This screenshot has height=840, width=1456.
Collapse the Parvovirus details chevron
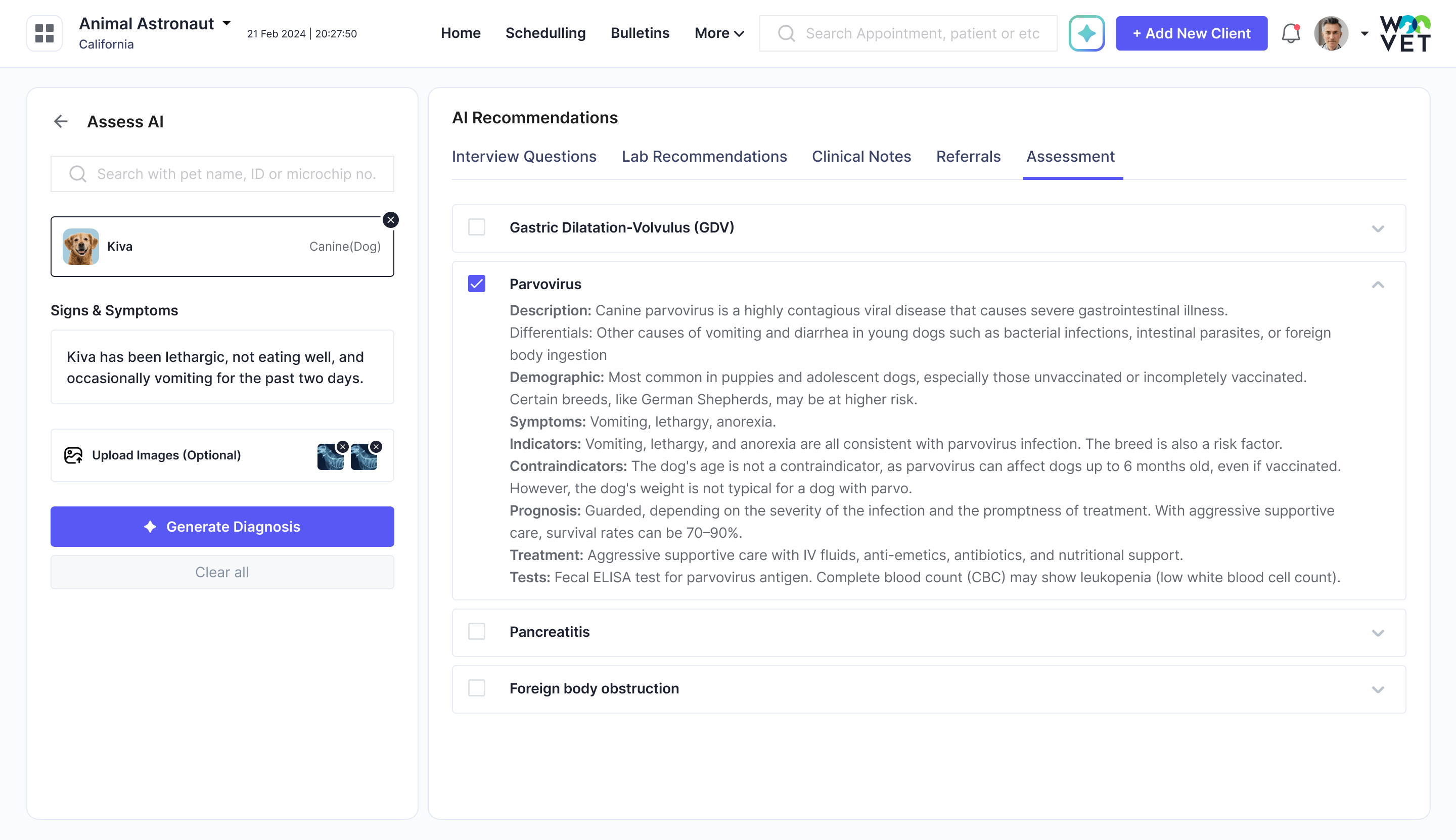(x=1378, y=285)
